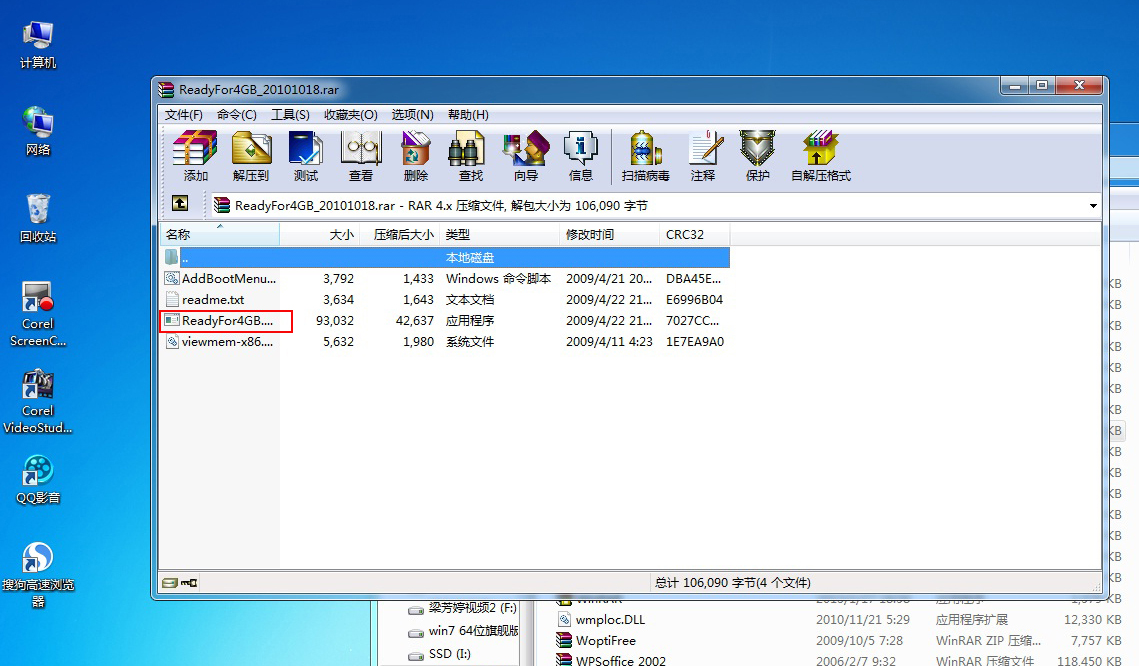Screen dimensions: 1139x666
Task: Click the 扫描病毒 (Virus Scan) icon
Action: (644, 150)
